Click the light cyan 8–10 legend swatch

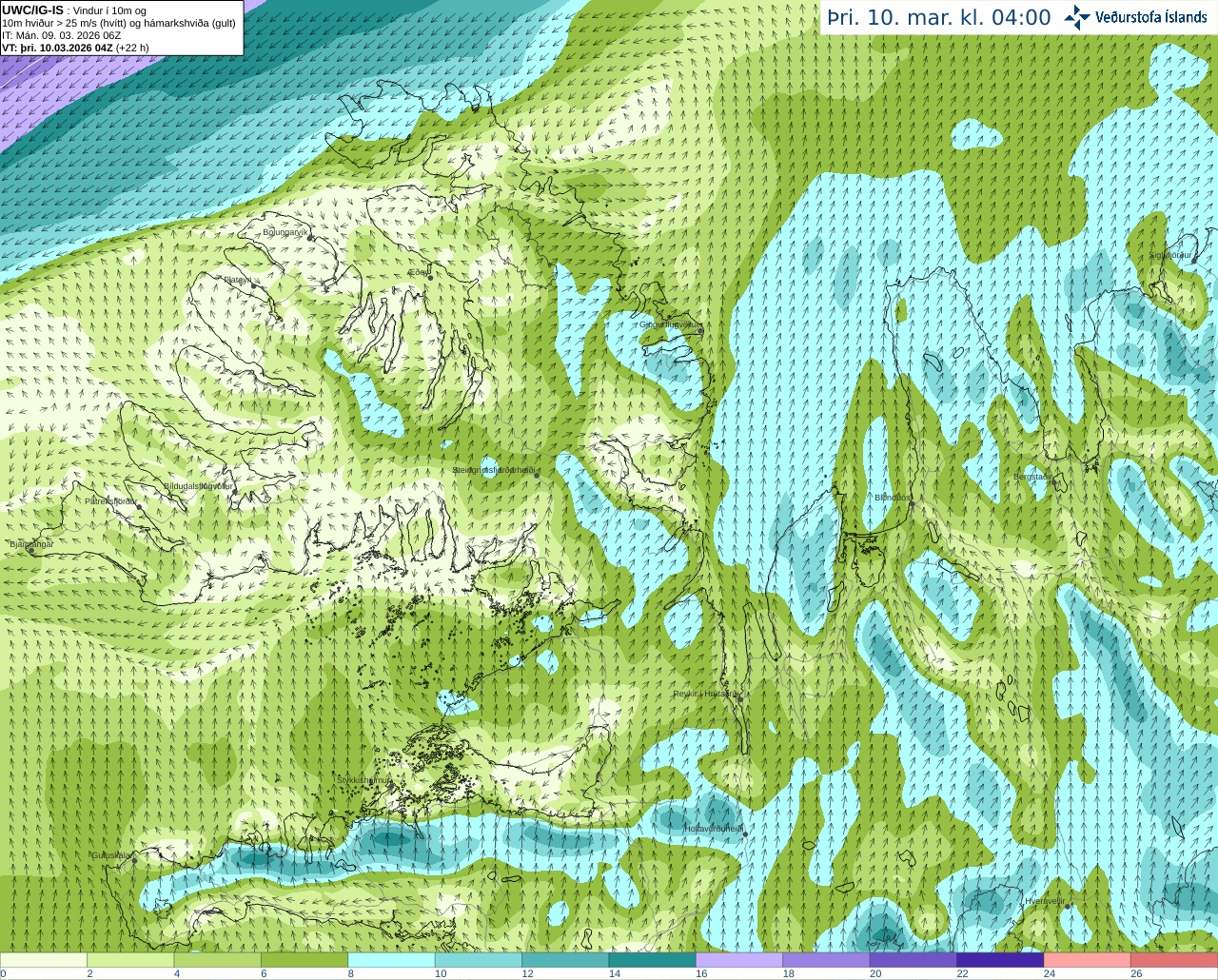tap(392, 960)
